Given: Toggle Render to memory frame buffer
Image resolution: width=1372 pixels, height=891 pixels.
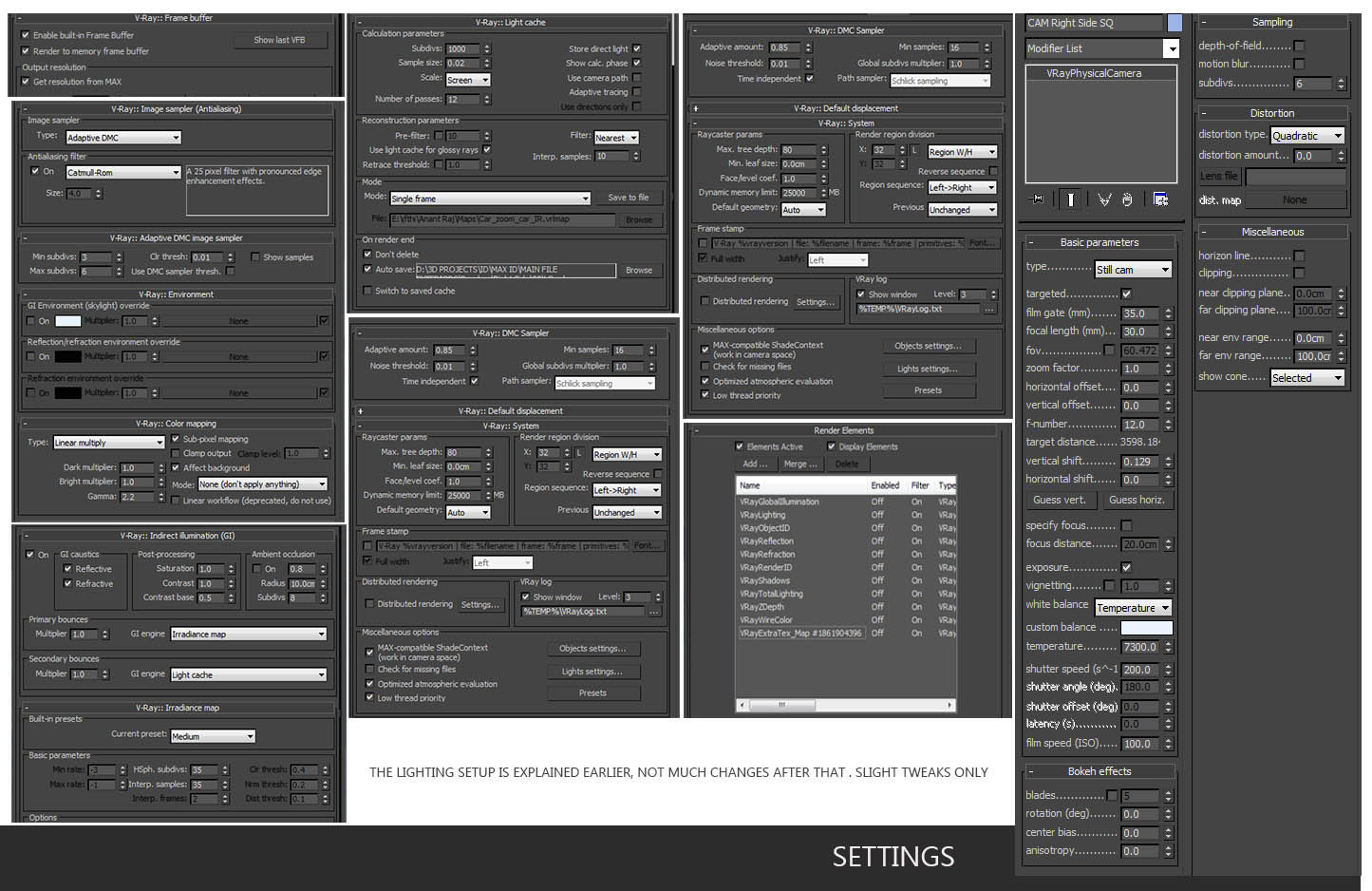Looking at the screenshot, I should pyautogui.click(x=26, y=51).
